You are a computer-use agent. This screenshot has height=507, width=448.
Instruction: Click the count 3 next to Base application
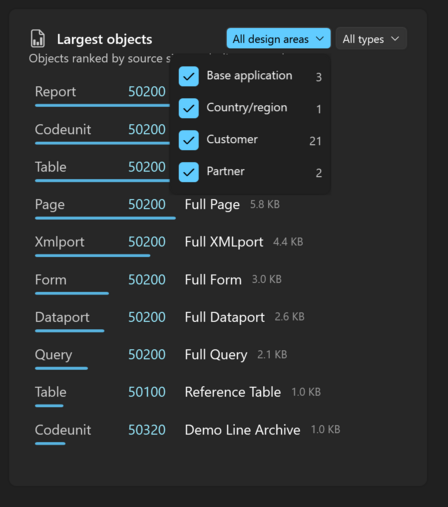tap(319, 77)
